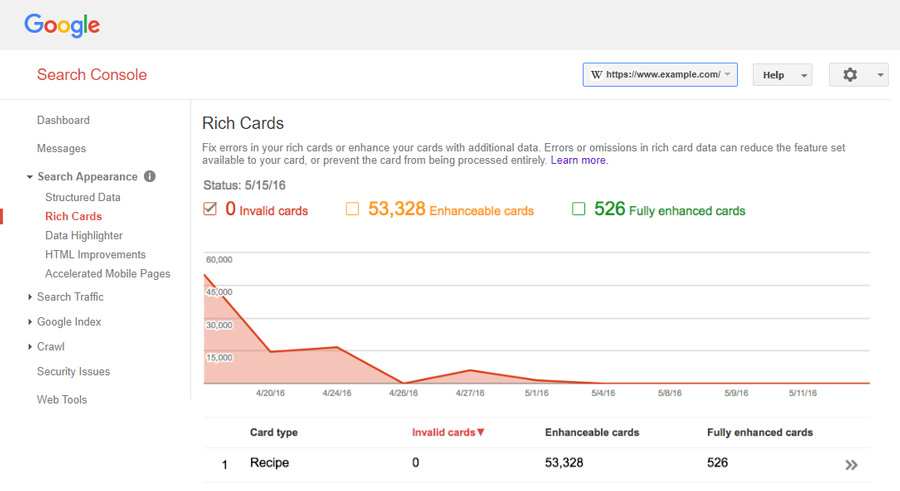
Task: Open Web Tools
Action: pyautogui.click(x=62, y=400)
